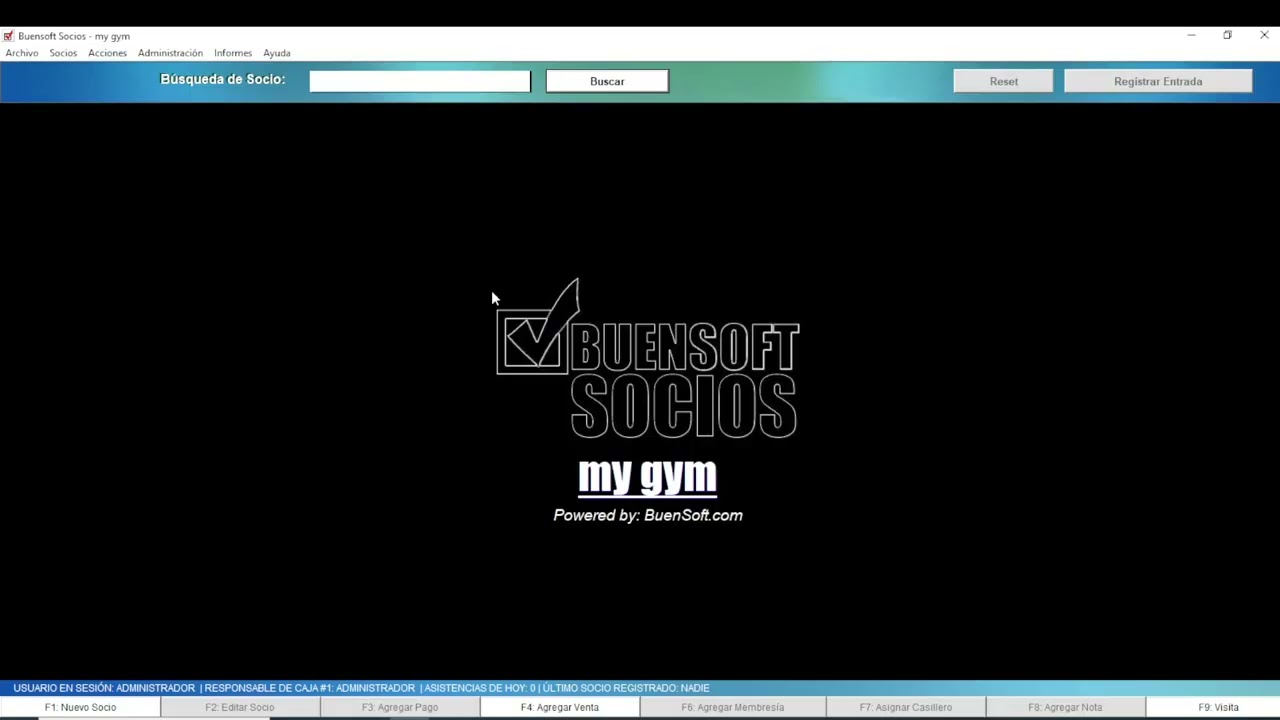1280x720 pixels.
Task: Restore down the Buensoft Socios window
Action: pos(1227,35)
